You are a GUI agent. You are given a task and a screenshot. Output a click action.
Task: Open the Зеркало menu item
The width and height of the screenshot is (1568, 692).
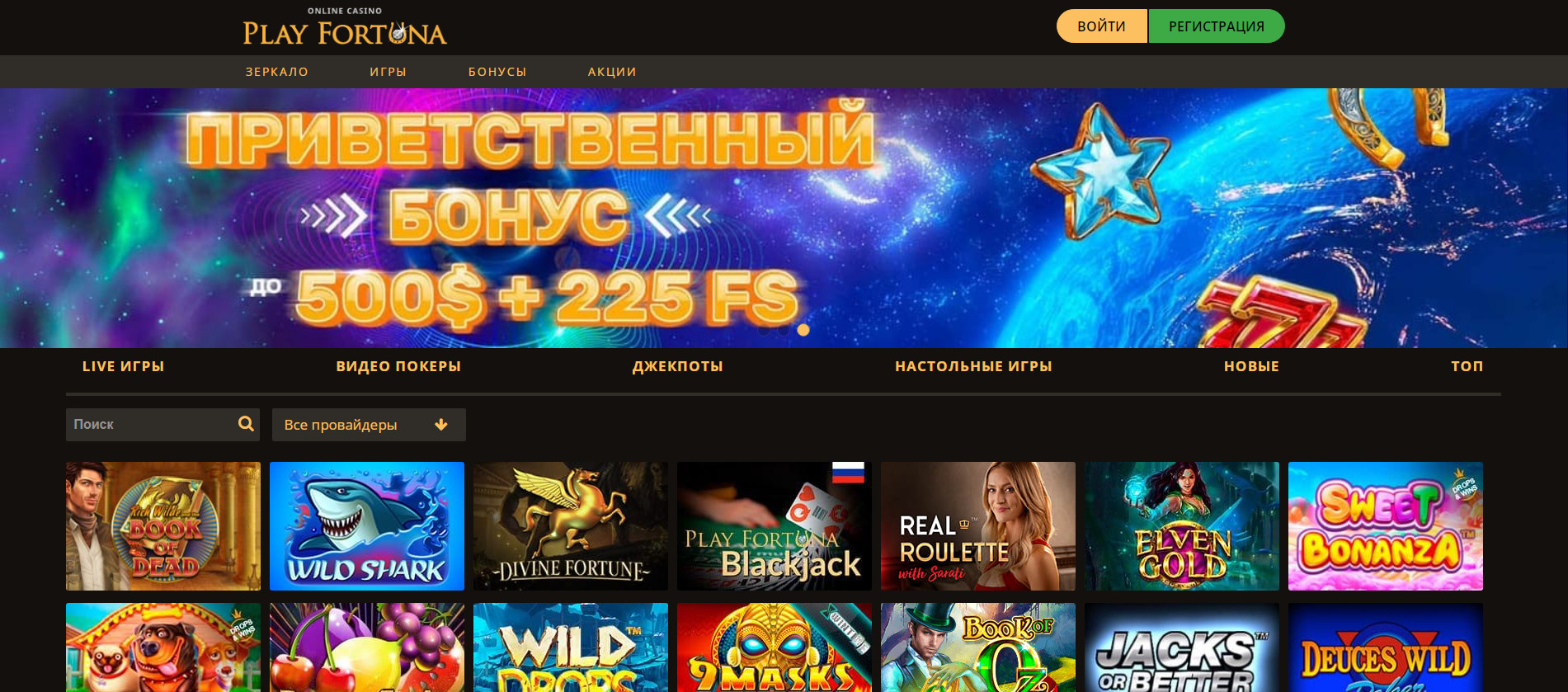[277, 72]
